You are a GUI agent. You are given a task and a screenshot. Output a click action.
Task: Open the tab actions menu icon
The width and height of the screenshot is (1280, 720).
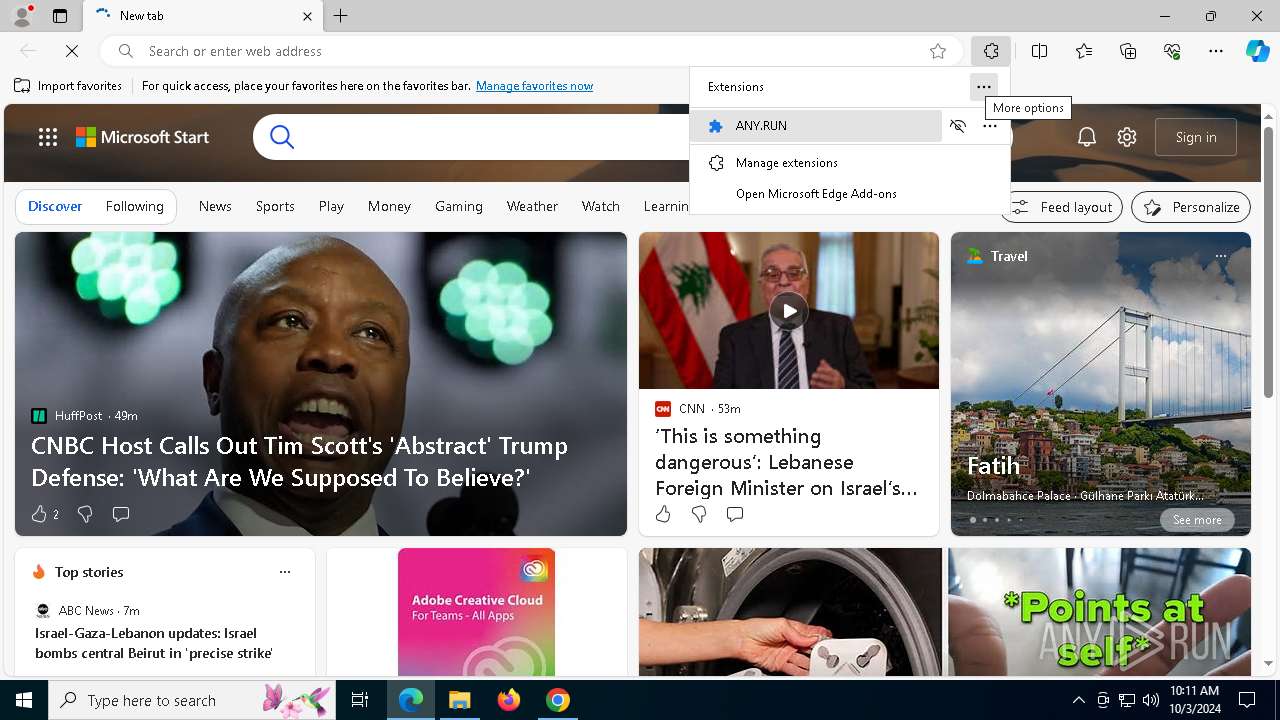60,16
